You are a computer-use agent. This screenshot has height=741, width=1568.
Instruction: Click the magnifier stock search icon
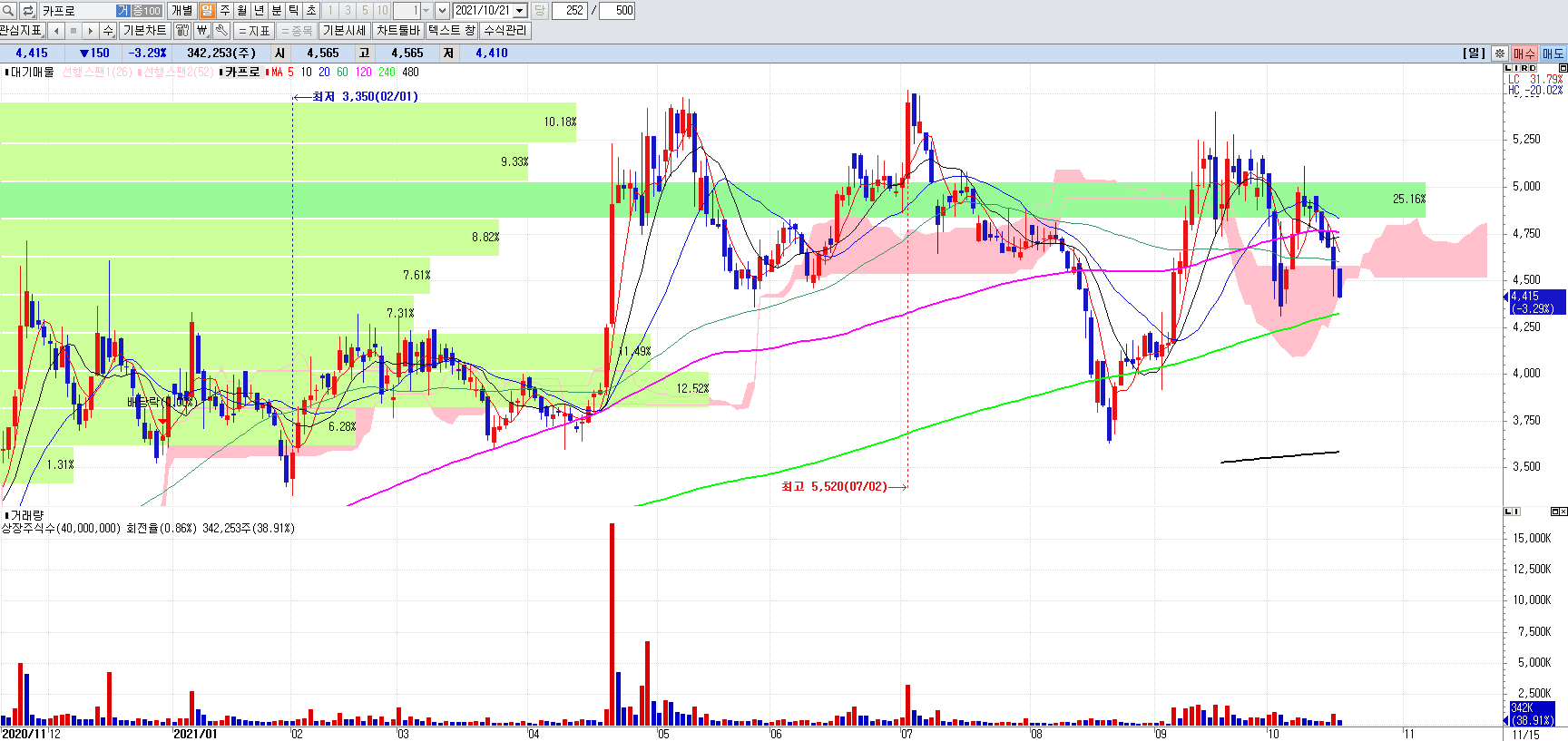click(8, 11)
